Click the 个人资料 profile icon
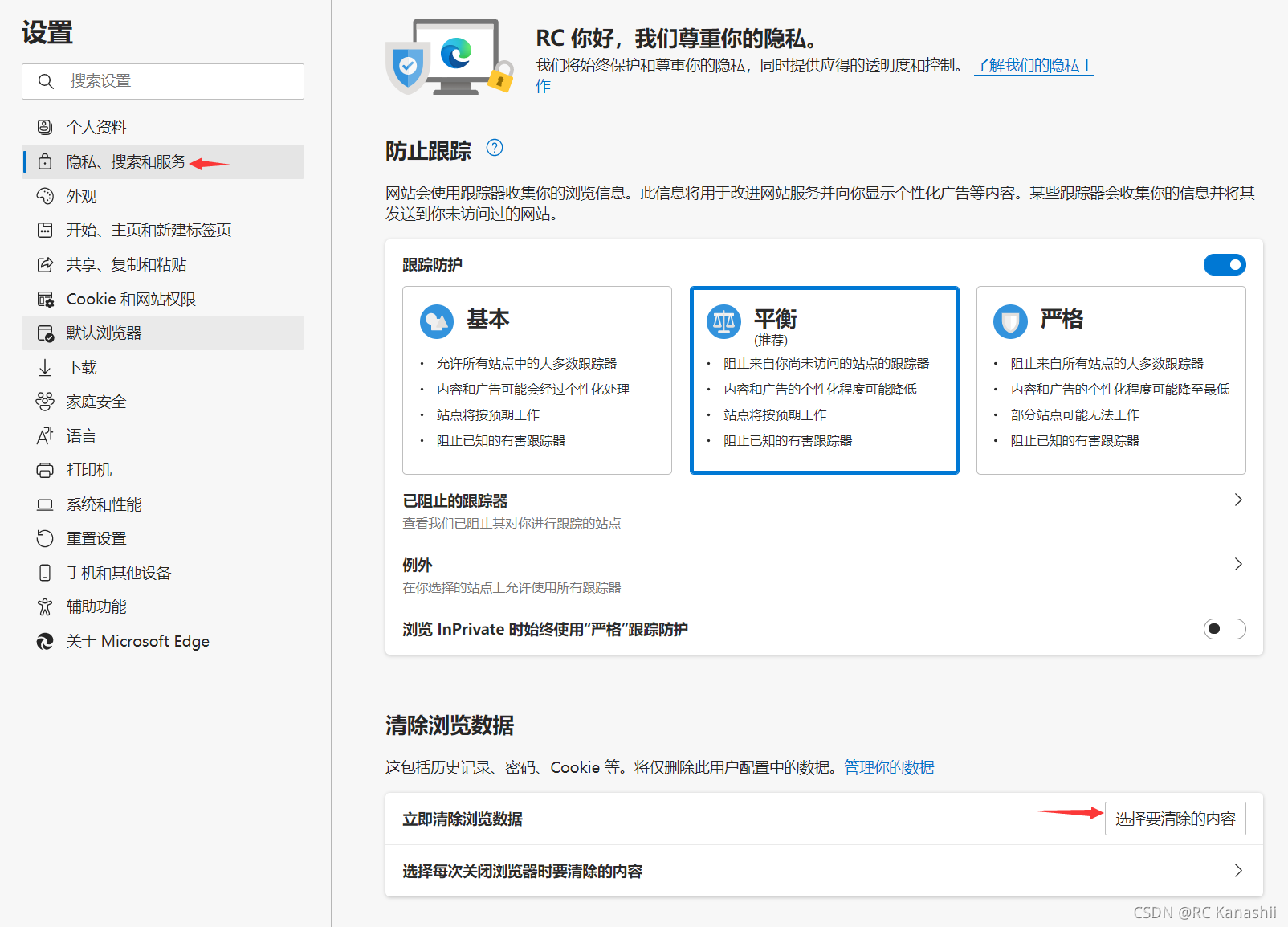 [45, 127]
